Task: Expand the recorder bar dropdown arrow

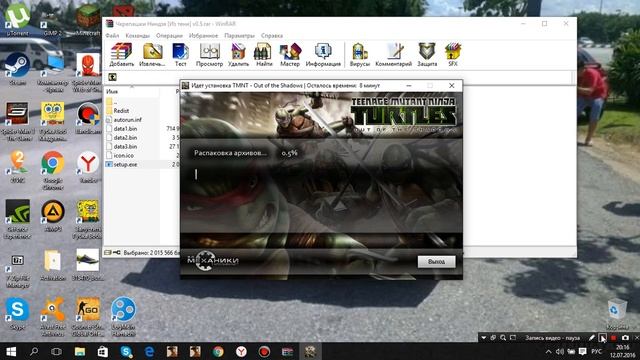Action: click(484, 338)
